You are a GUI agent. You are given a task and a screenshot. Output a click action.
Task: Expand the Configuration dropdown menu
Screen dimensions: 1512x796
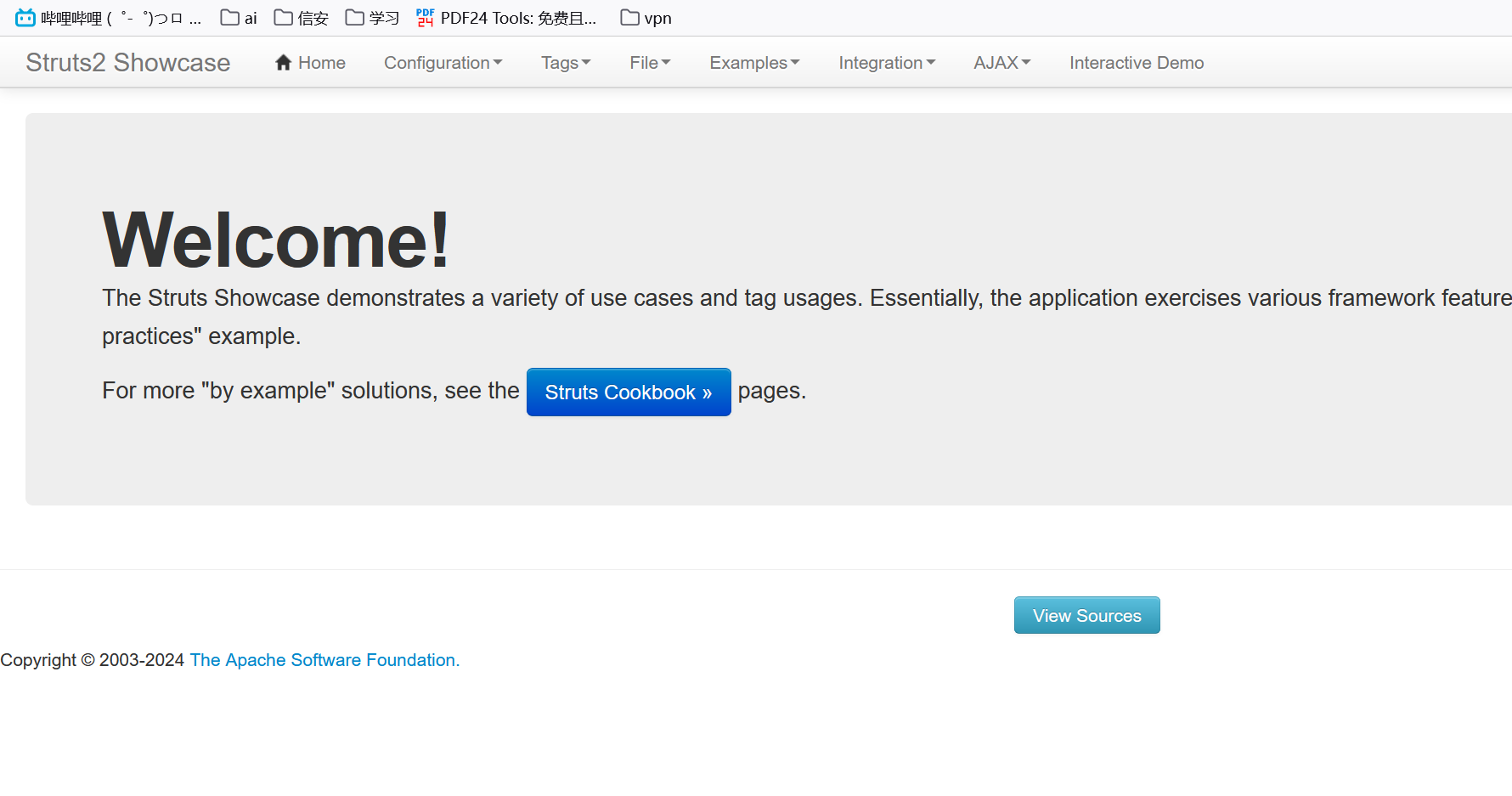pyautogui.click(x=443, y=63)
